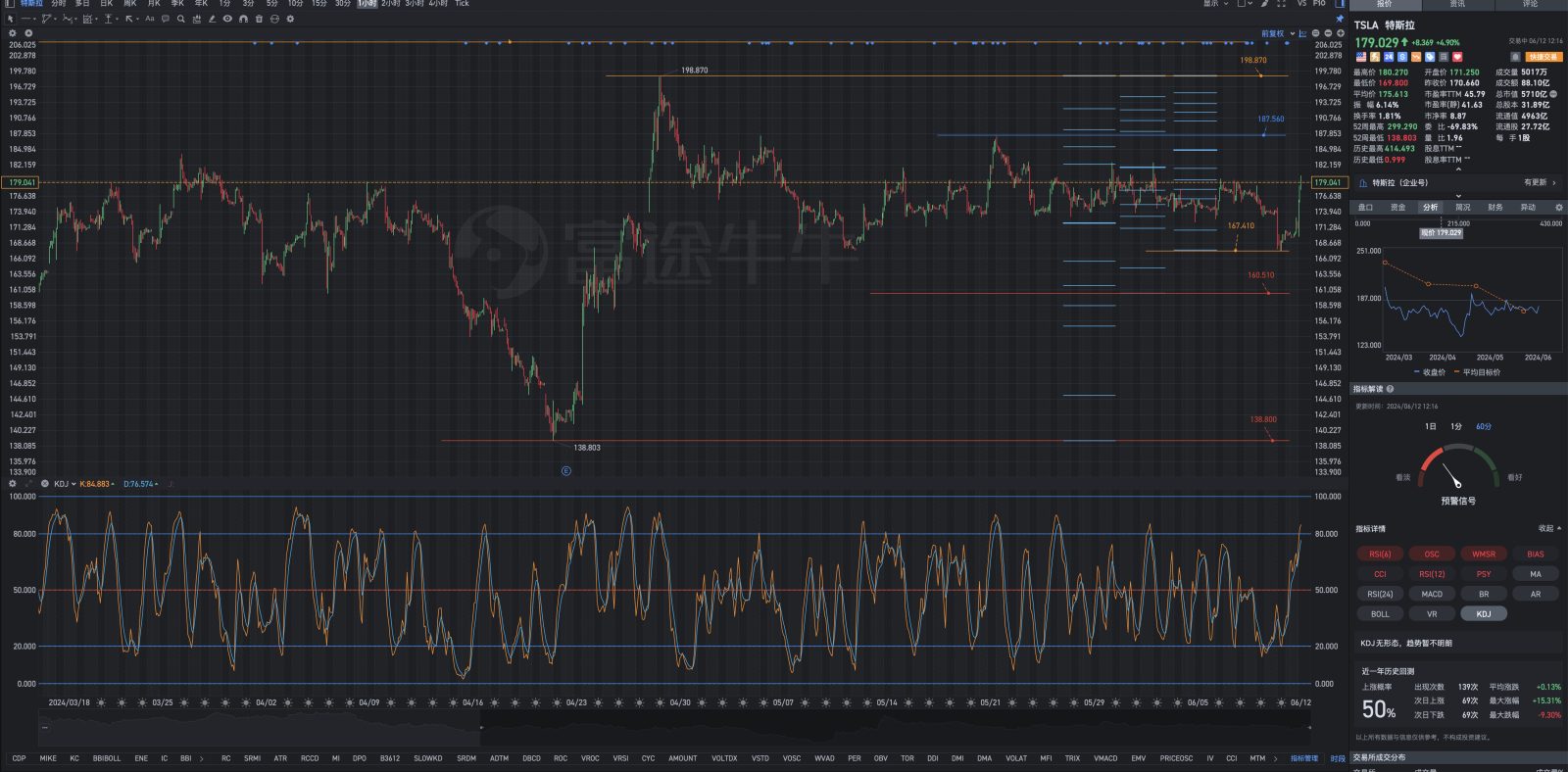Viewport: 1568px width, 772px height.
Task: Add TSLA to favorites heart icon
Action: 1457,57
